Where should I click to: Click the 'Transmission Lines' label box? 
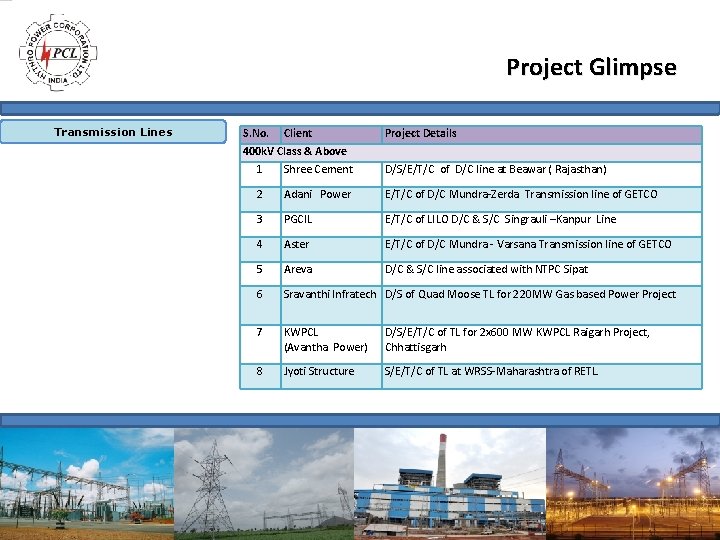tap(113, 132)
